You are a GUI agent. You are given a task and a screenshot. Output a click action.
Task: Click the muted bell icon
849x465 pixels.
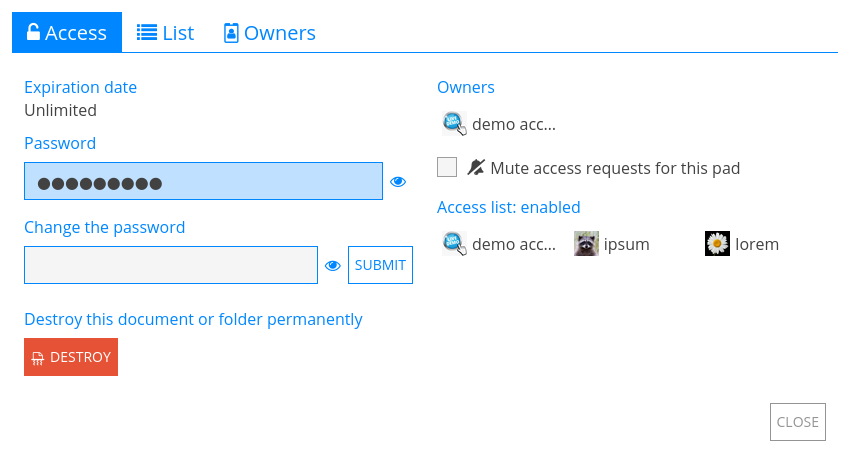(476, 167)
